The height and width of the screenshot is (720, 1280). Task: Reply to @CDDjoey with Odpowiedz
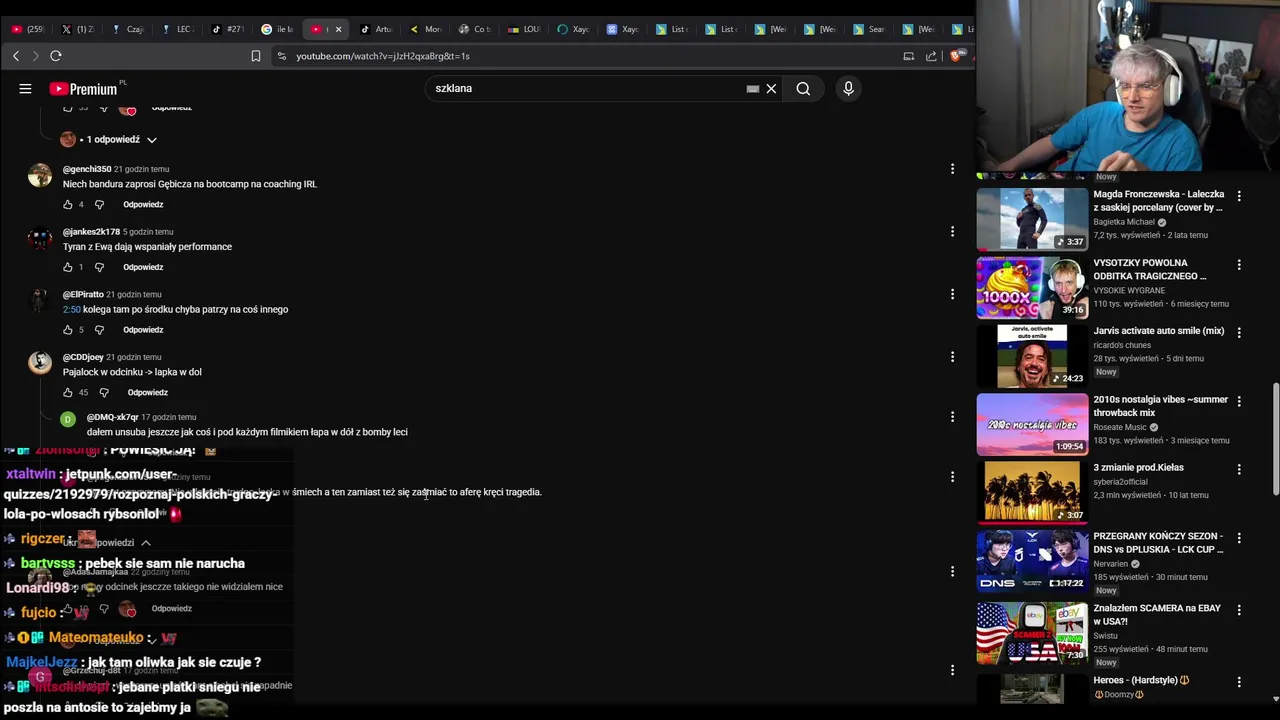click(148, 393)
